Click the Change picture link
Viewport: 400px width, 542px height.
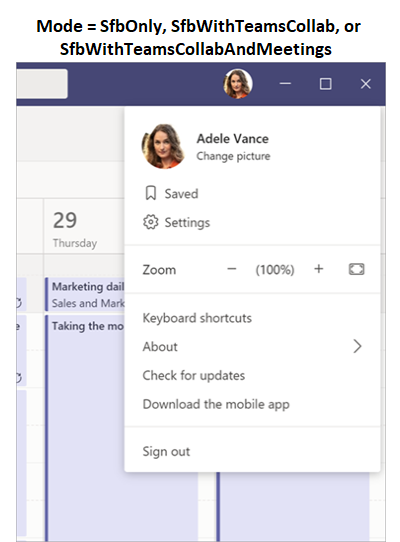tap(233, 156)
